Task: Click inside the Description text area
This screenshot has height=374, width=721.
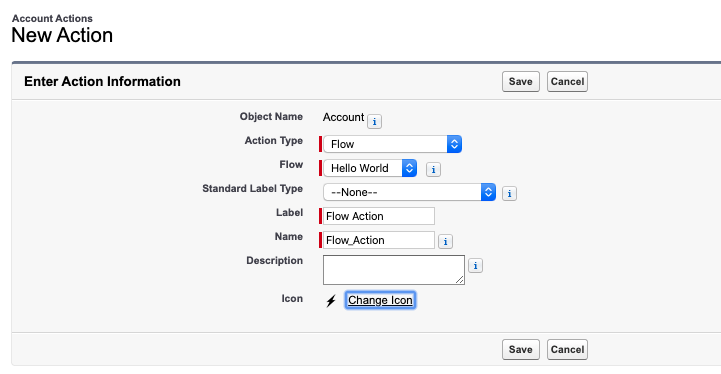Action: point(394,270)
